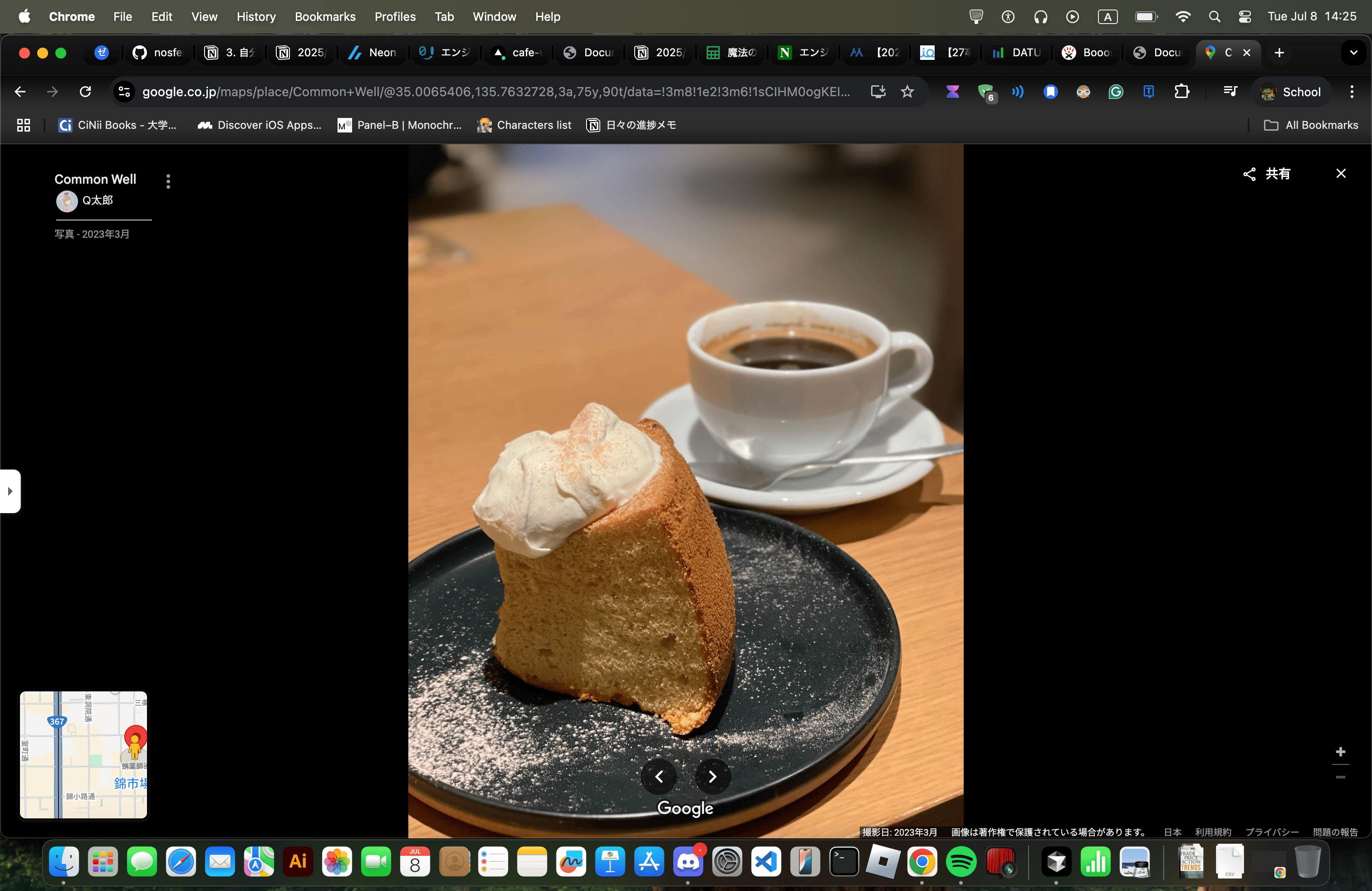Open the Bookmarks menu in the menu bar
This screenshot has width=1372, height=891.
point(325,17)
